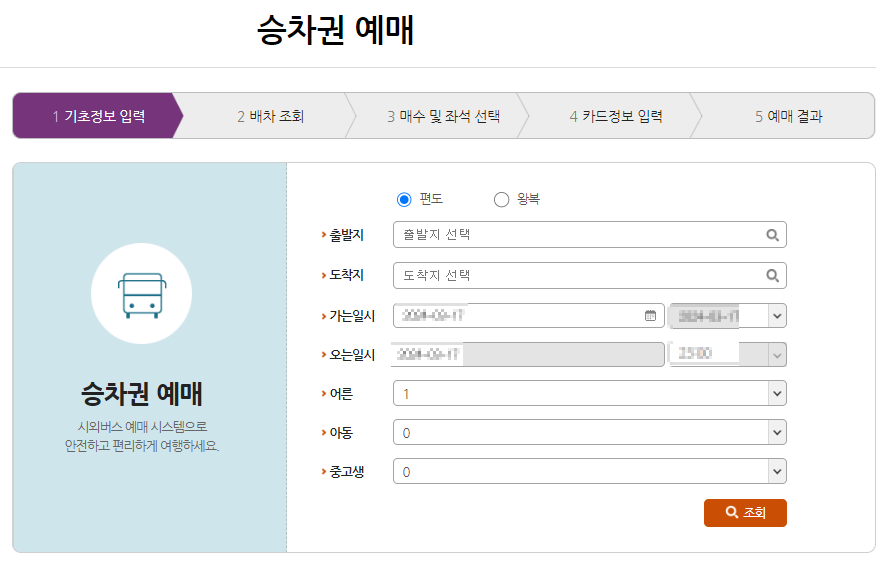Screen dimensions: 885x562
Task: Click the search magnifier in 도착지 field
Action: pyautogui.click(x=772, y=276)
